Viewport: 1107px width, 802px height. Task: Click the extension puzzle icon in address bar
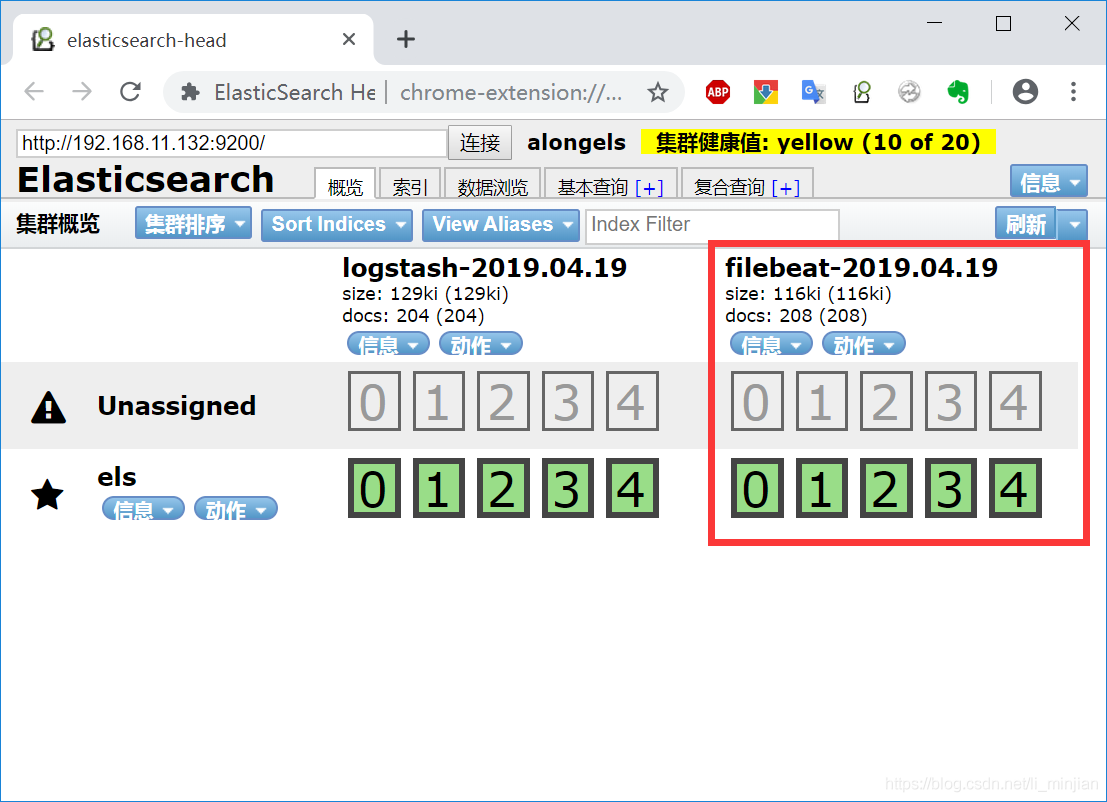pyautogui.click(x=189, y=92)
